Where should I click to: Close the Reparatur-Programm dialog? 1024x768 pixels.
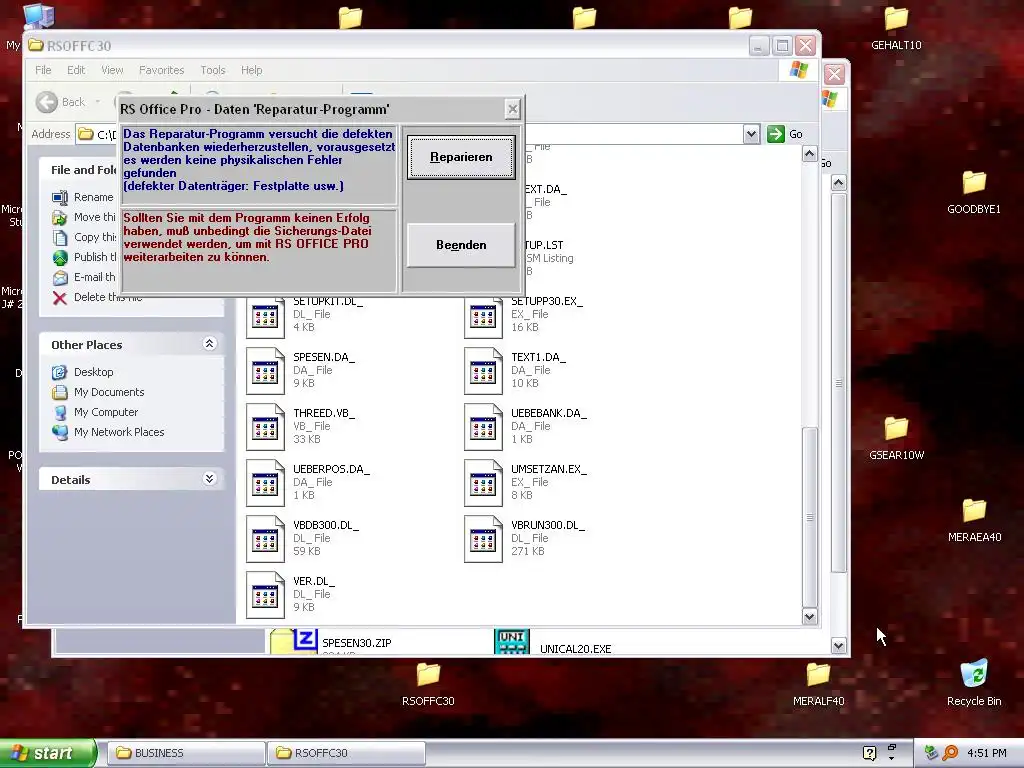[513, 109]
